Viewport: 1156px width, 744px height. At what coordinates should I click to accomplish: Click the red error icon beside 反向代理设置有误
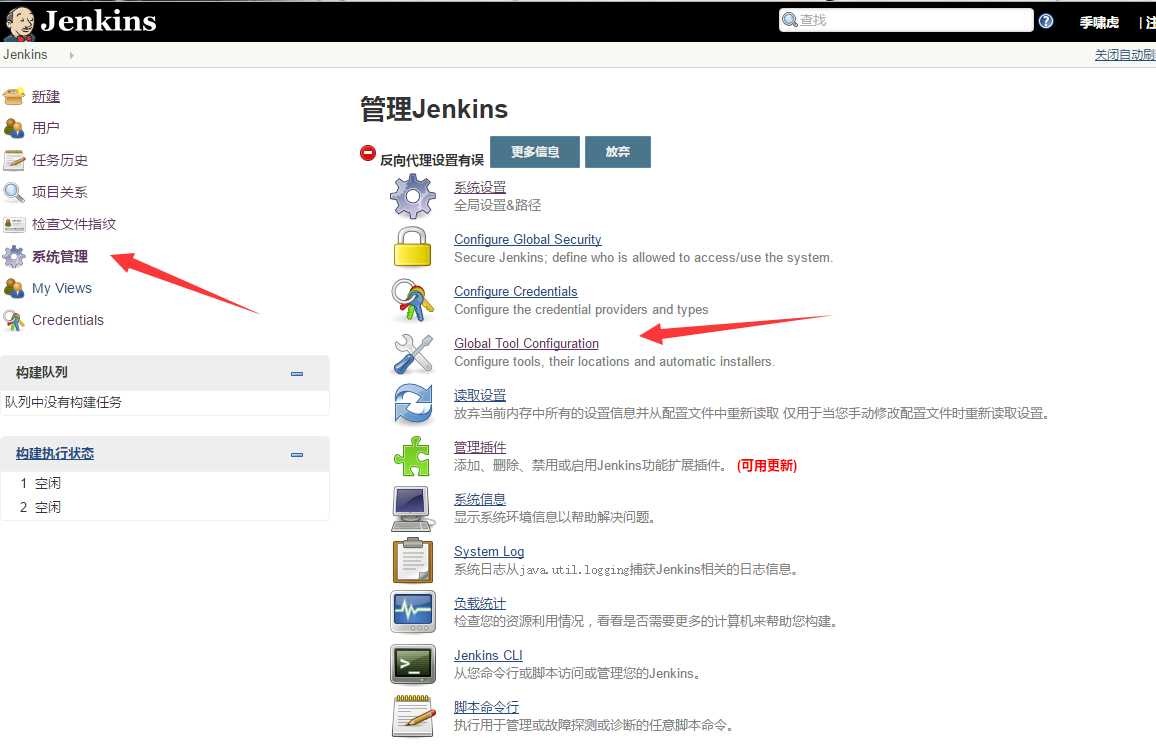click(368, 153)
